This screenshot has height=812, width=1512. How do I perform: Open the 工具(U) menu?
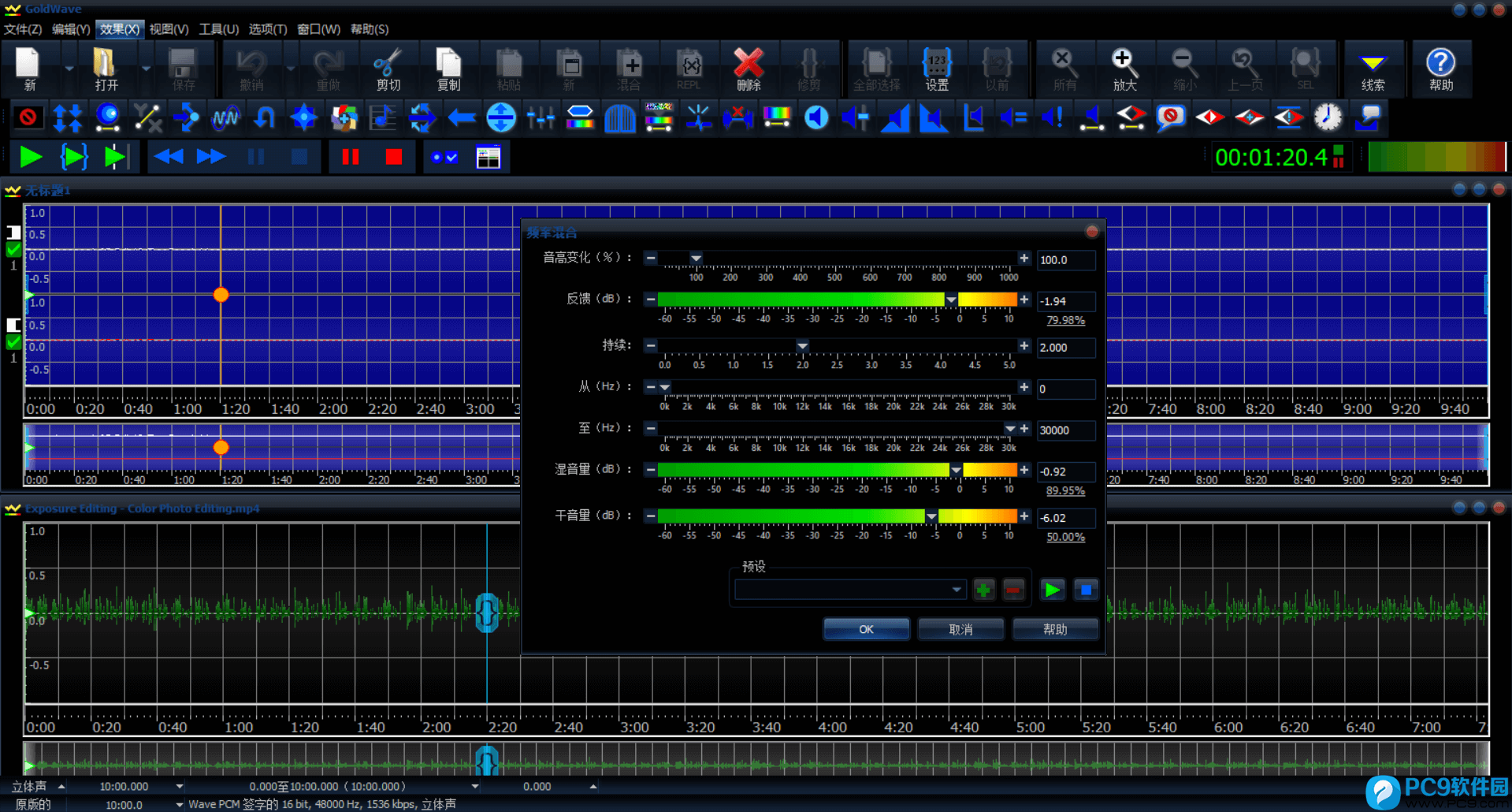218,29
